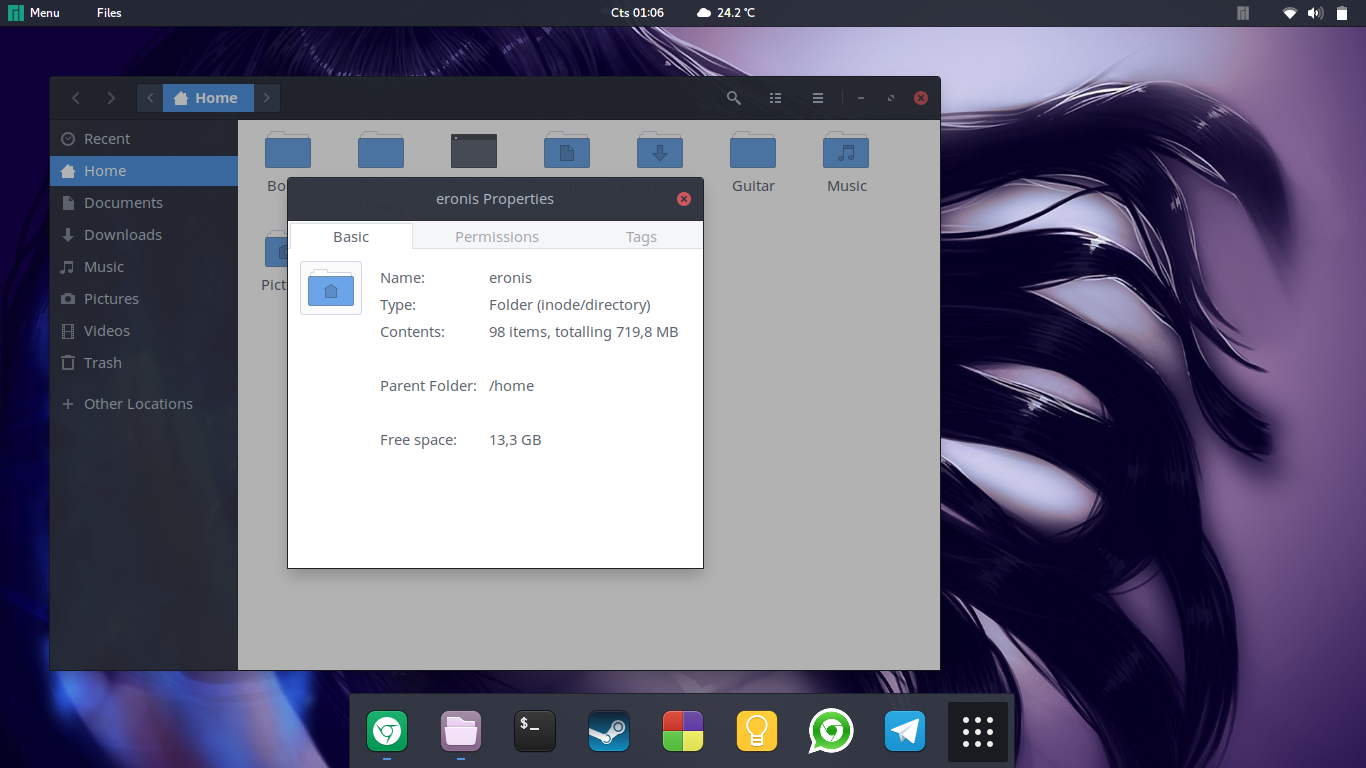The width and height of the screenshot is (1366, 768).
Task: Click "98 items, totalling 719,8 MB" text
Action: (x=584, y=332)
